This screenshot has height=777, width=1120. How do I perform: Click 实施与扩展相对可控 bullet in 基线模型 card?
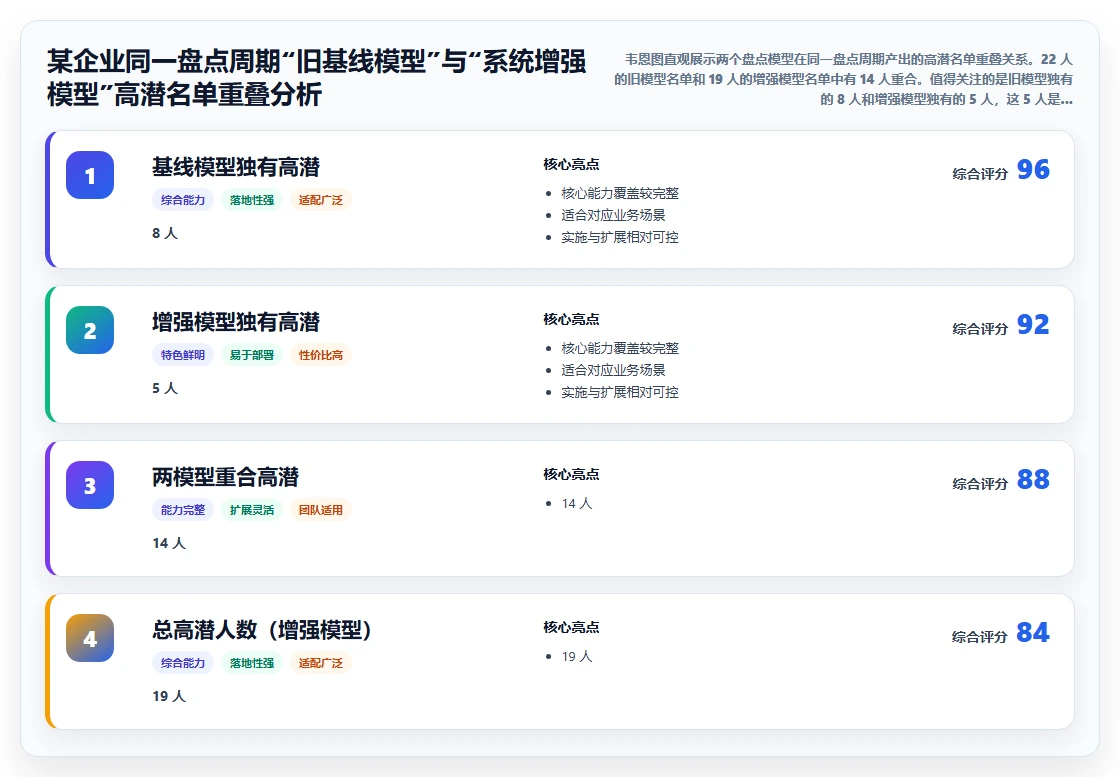[620, 237]
